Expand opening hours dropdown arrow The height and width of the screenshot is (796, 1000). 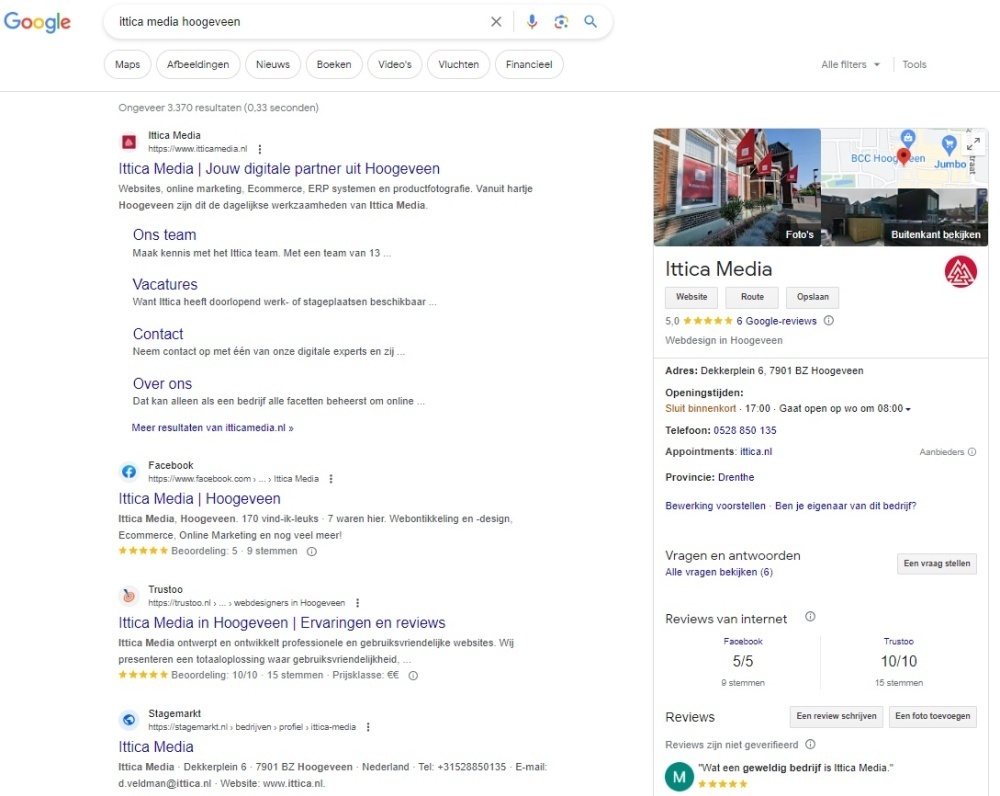[908, 409]
